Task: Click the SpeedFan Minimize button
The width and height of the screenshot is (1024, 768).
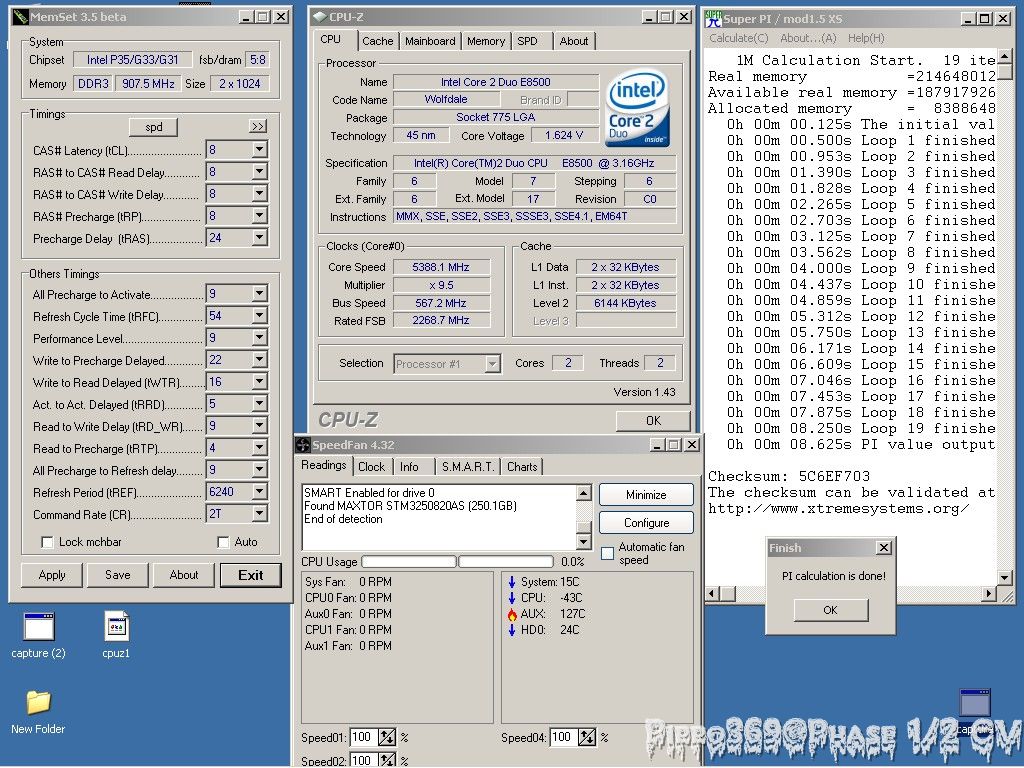Action: click(646, 494)
